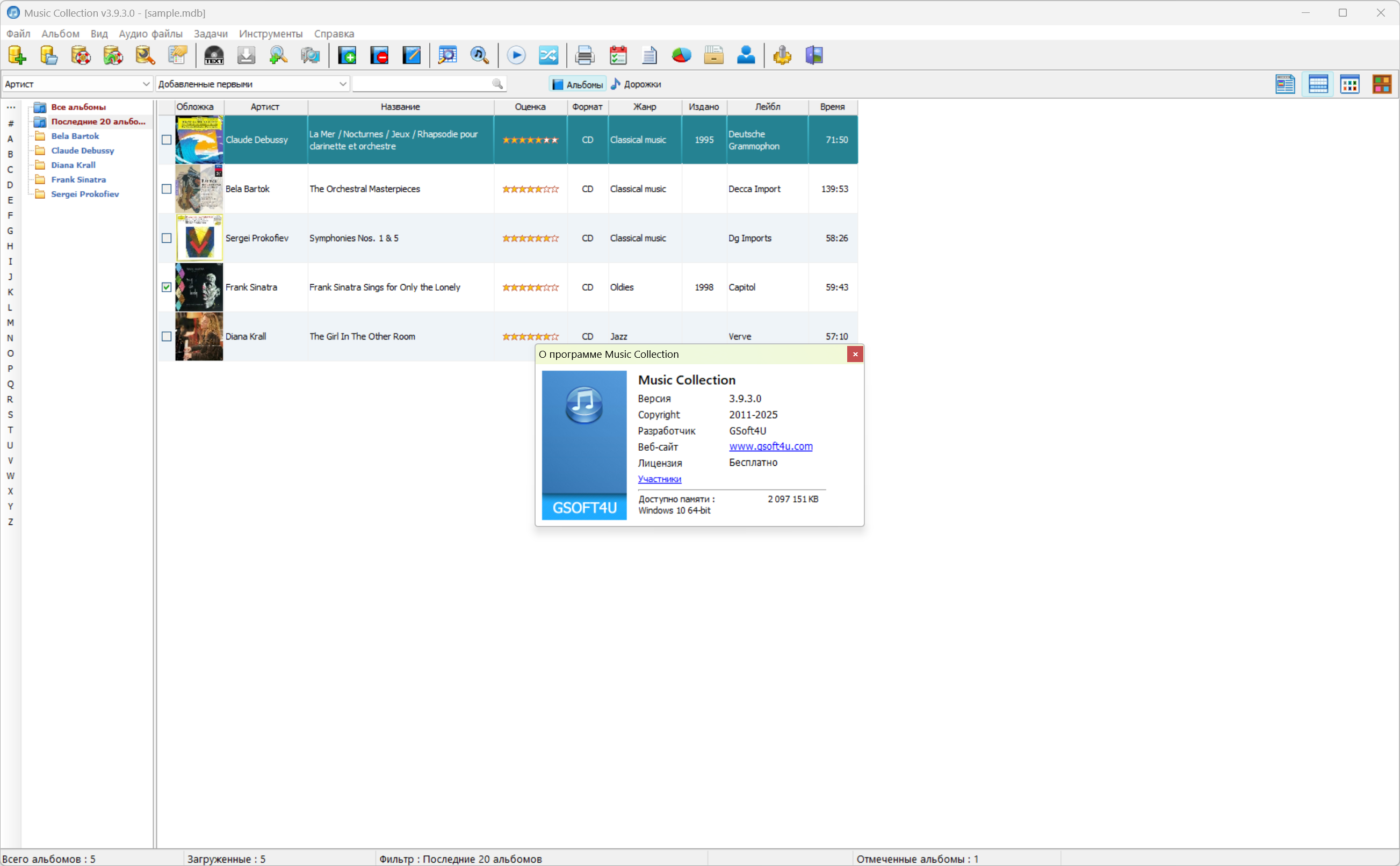Click the Bela Bartok rating stars
The height and width of the screenshot is (866, 1400).
pos(530,189)
